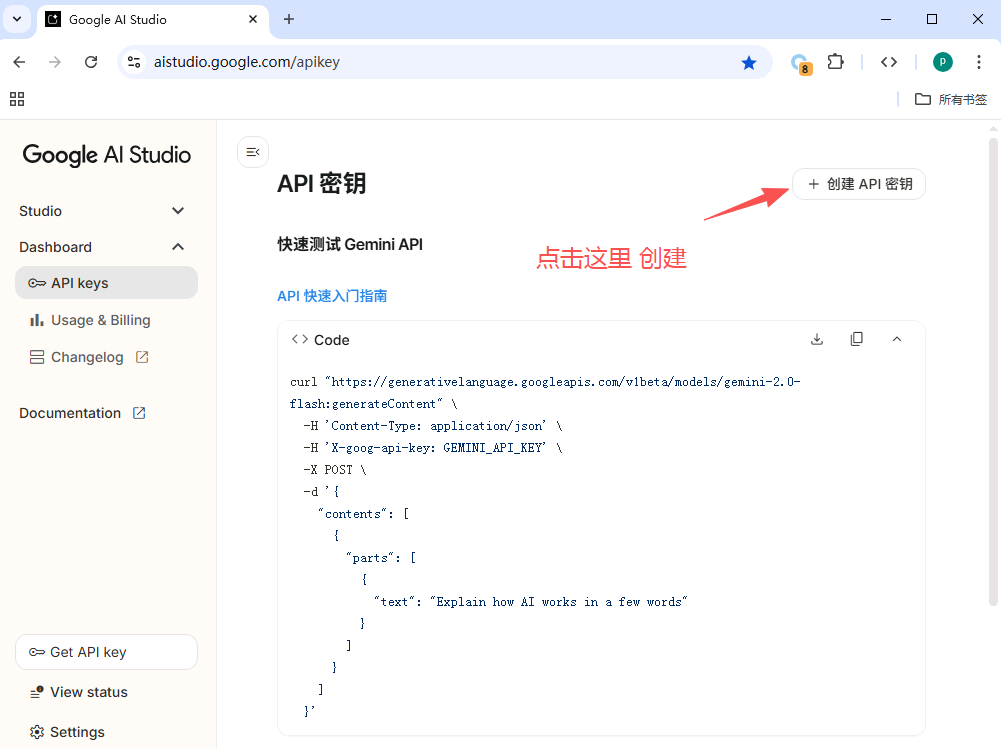Open the API 快速入门指南 link
The height and width of the screenshot is (748, 1001).
point(332,296)
